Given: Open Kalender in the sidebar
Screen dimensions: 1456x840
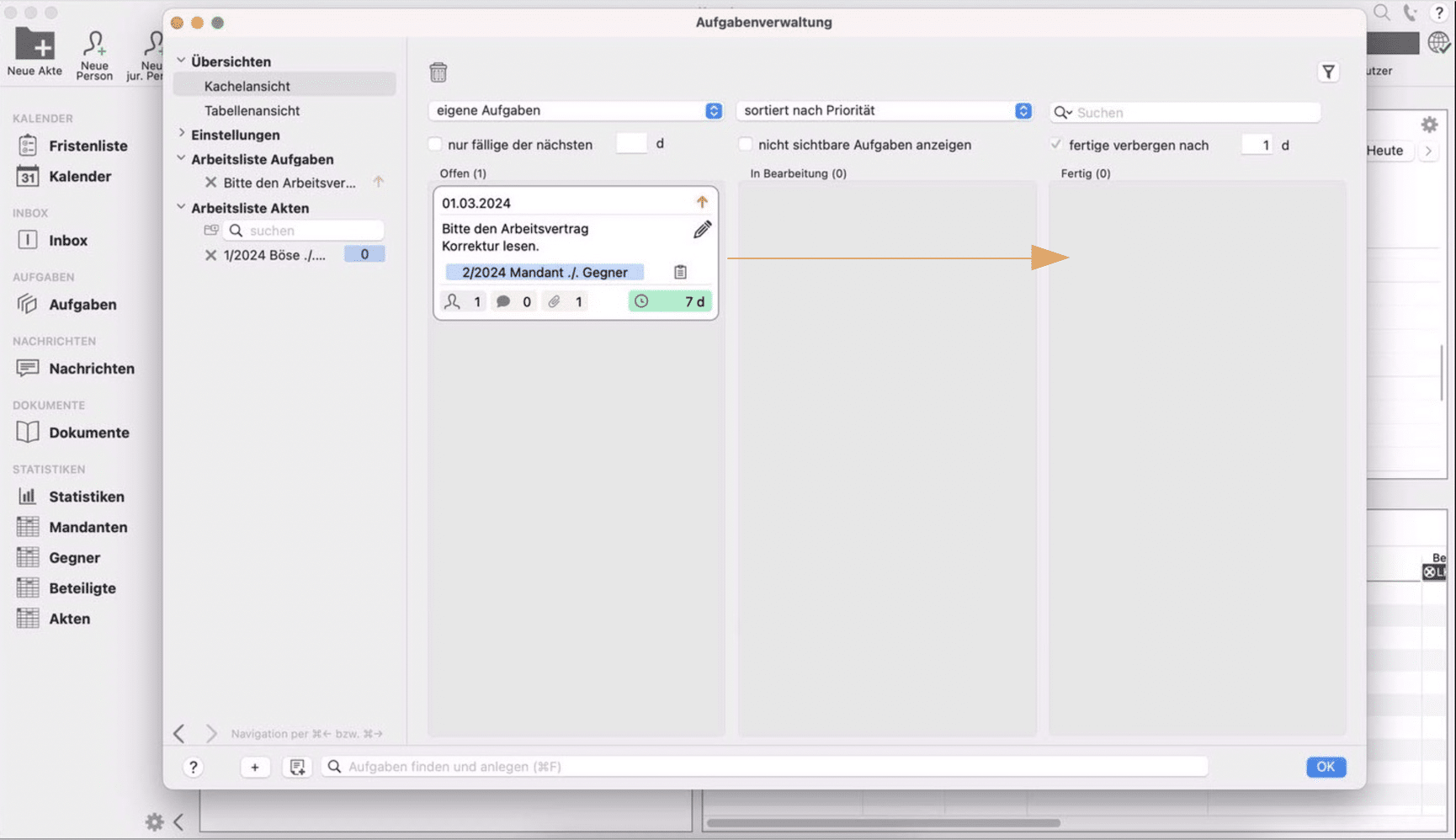Looking at the screenshot, I should (65, 176).
